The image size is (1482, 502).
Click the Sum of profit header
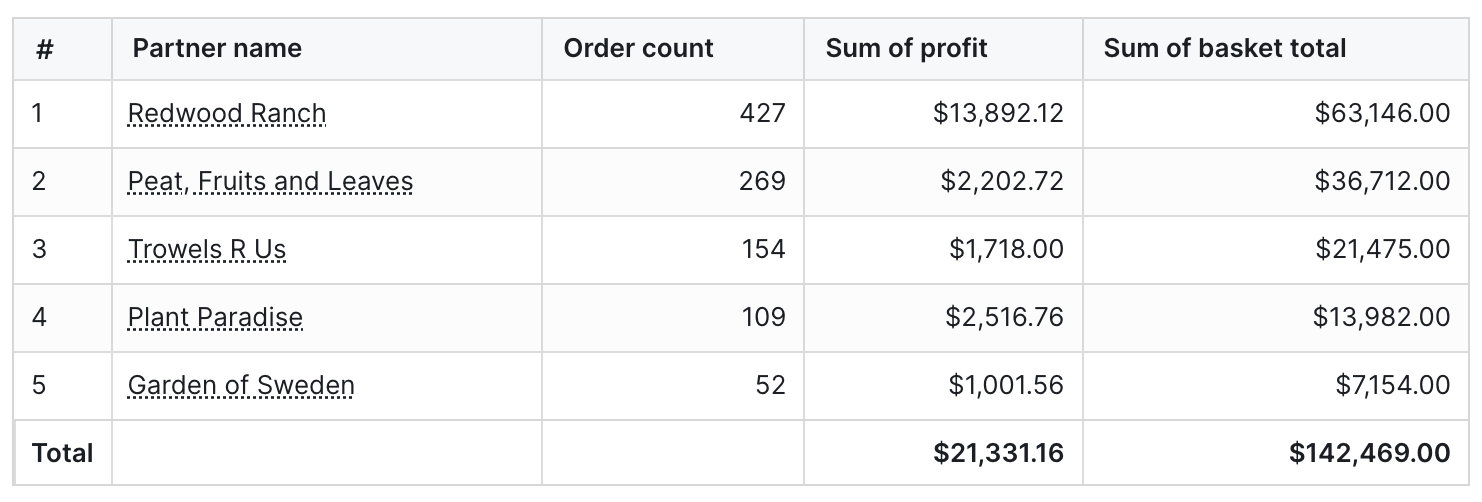[x=906, y=48]
